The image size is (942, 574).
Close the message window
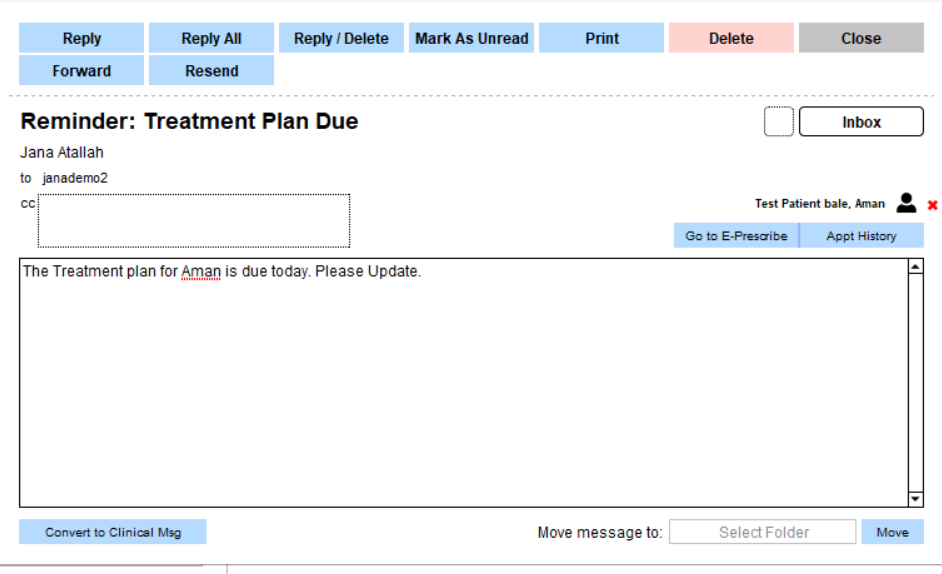point(861,38)
